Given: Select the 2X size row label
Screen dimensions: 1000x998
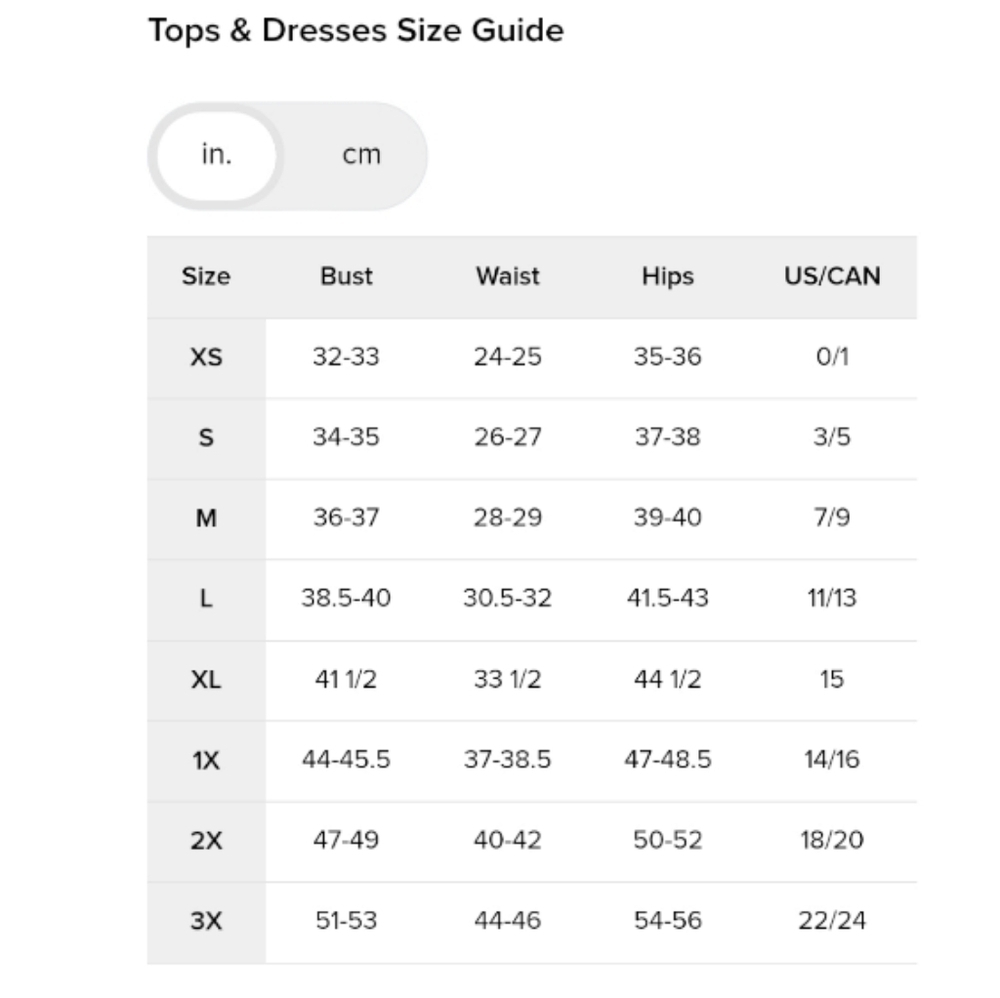Looking at the screenshot, I should pyautogui.click(x=206, y=840).
